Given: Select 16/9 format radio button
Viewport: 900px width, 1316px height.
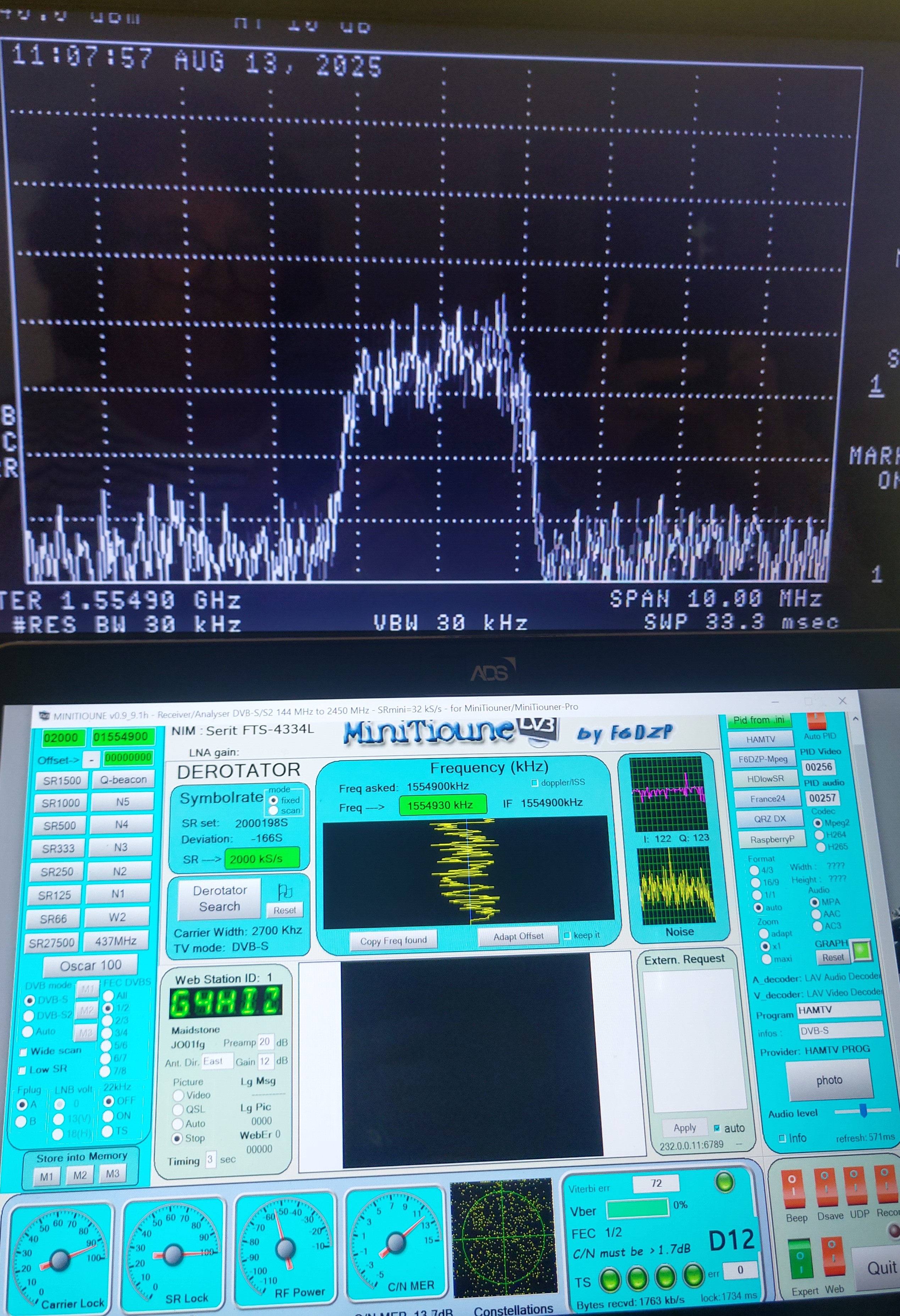Looking at the screenshot, I should pos(755,882).
